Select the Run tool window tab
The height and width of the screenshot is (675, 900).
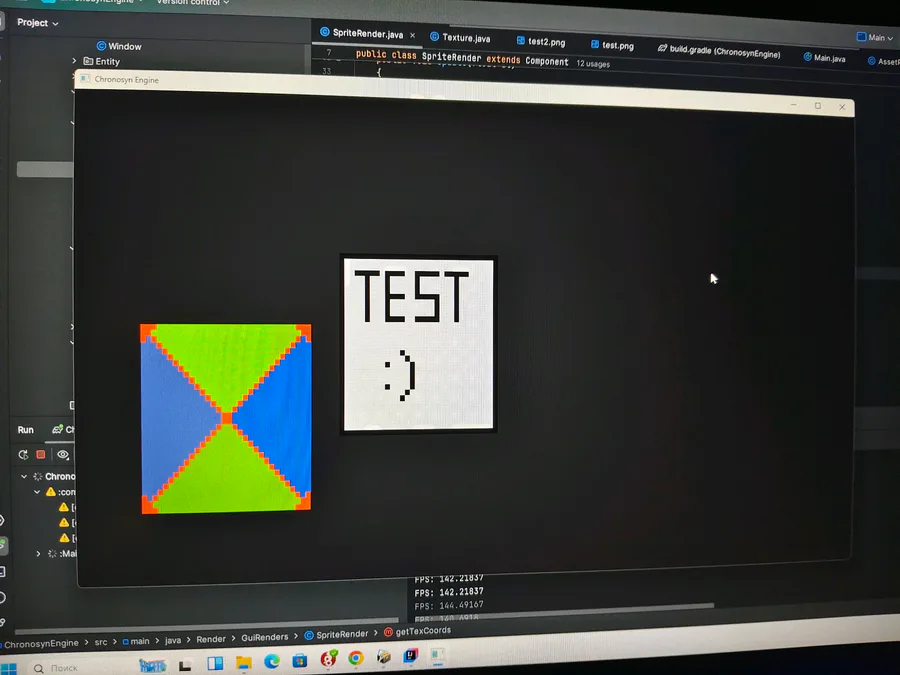[x=25, y=430]
